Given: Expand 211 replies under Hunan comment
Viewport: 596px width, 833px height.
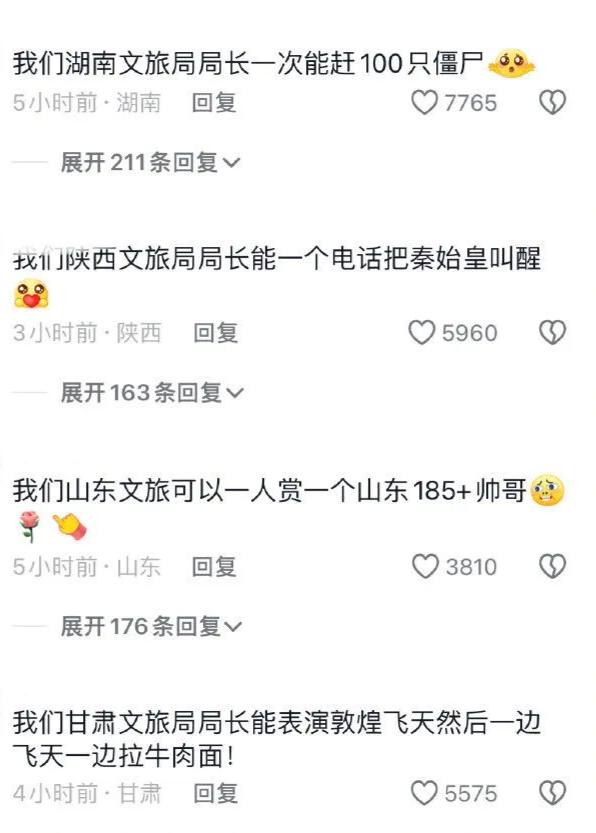Looking at the screenshot, I should [150, 162].
